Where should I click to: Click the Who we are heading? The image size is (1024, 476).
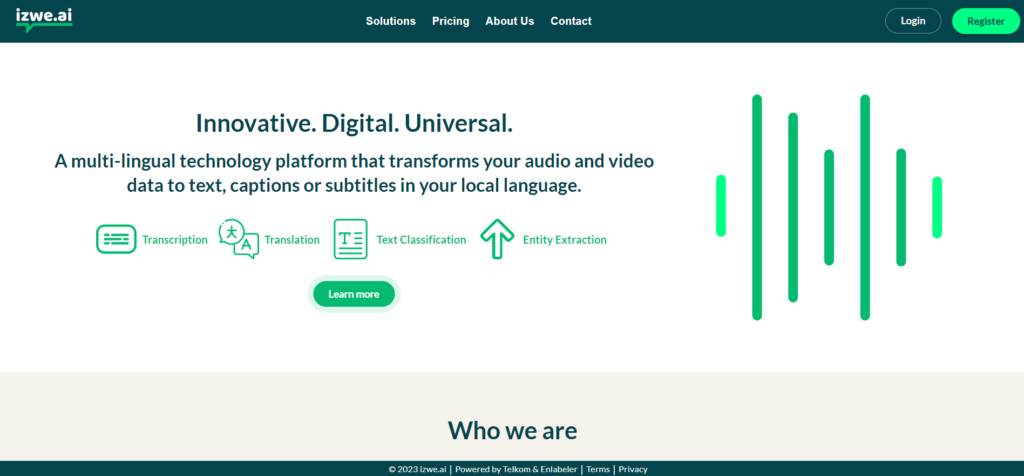click(x=512, y=430)
